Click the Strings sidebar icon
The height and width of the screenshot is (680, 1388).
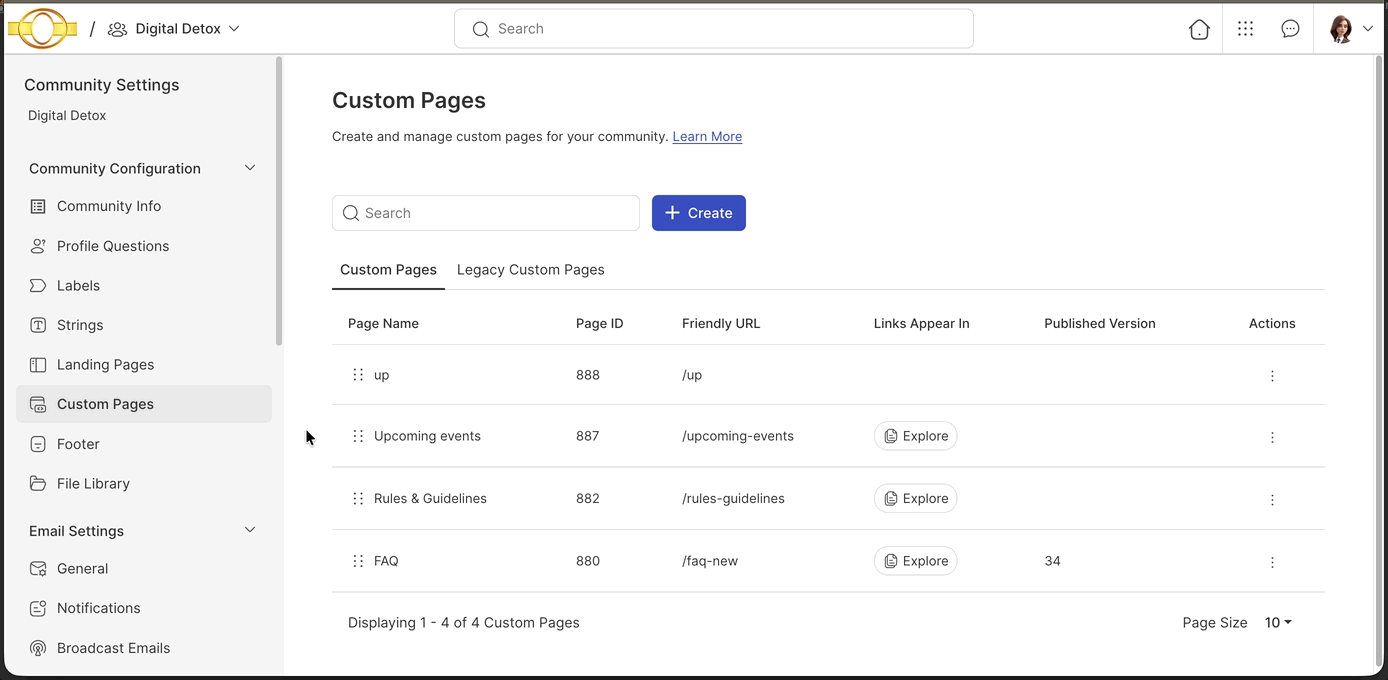[x=38, y=325]
